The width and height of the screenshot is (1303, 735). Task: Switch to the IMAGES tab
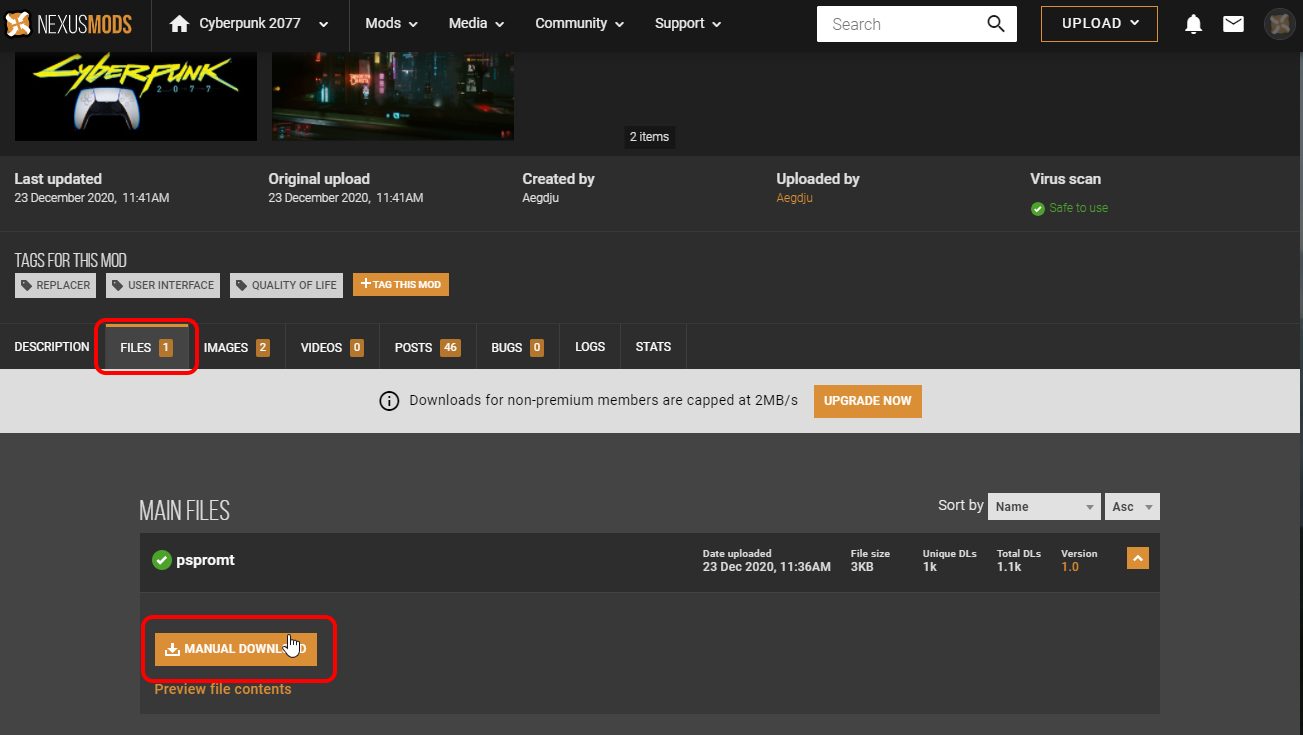tap(237, 348)
